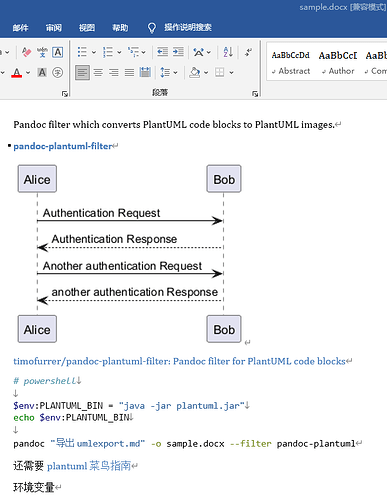This screenshot has width=387, height=500.
Task: Select the Justify alignment icon
Action: 129,72
